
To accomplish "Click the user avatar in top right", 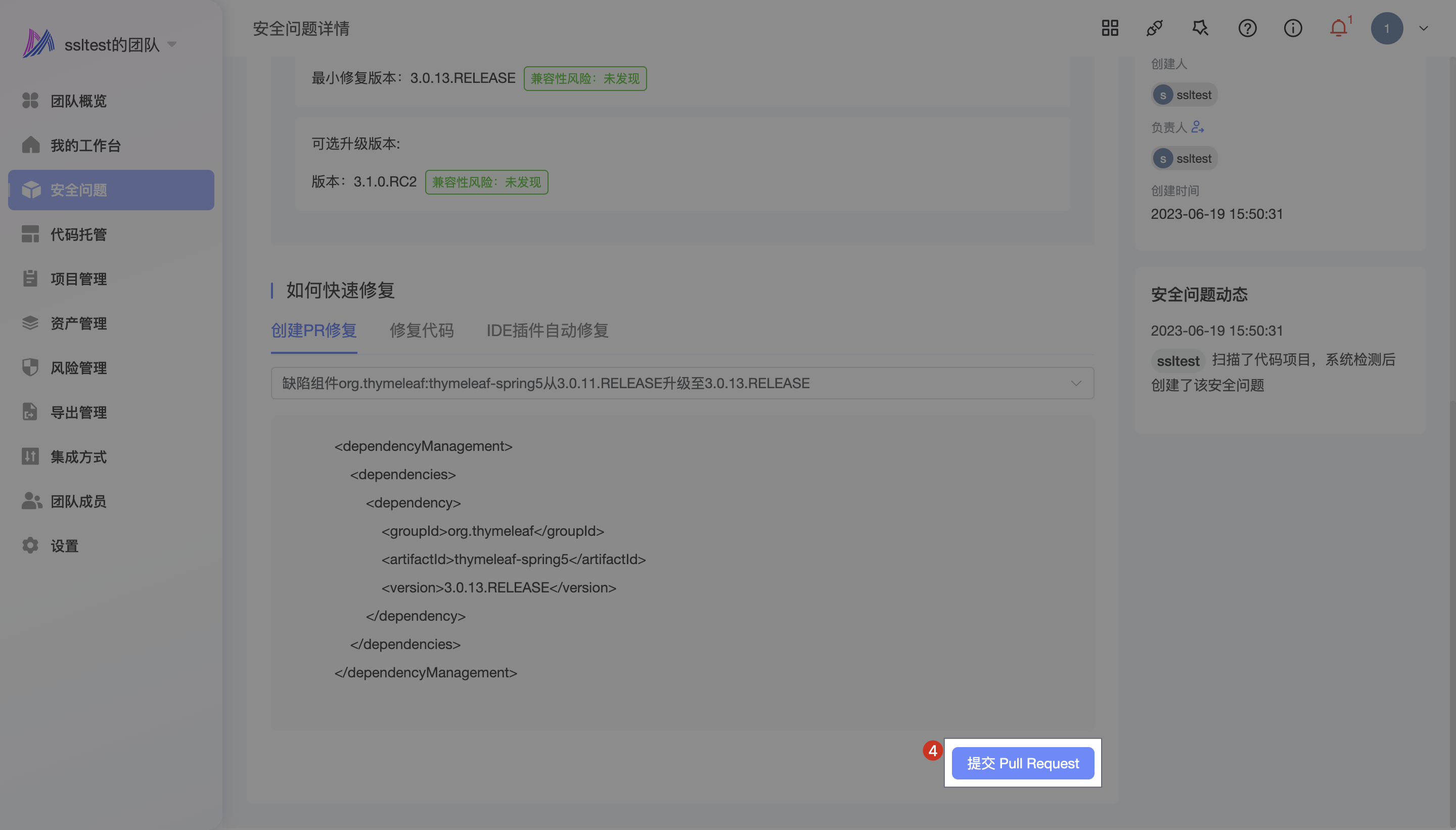I will coord(1386,28).
